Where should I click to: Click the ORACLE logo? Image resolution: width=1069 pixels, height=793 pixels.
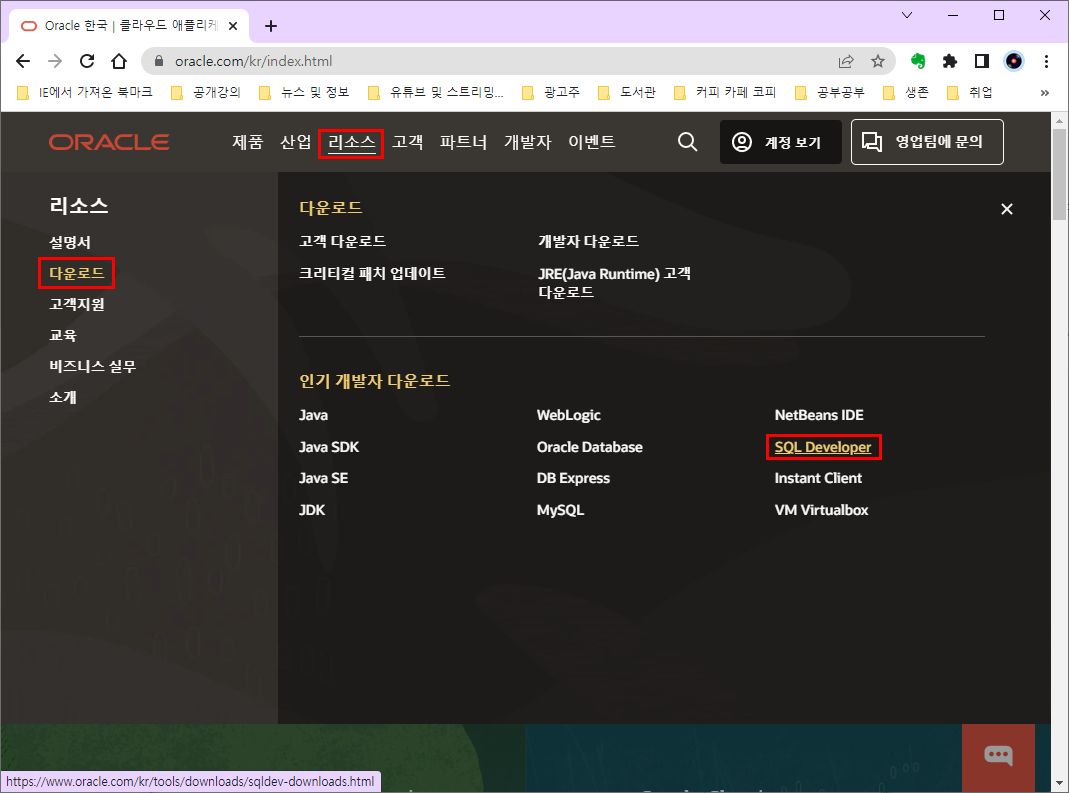coord(109,141)
